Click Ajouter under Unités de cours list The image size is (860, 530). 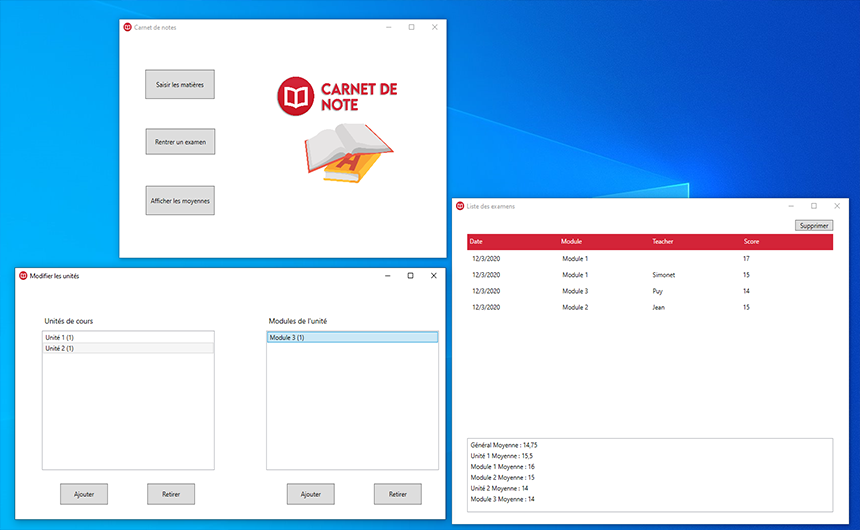tap(84, 494)
